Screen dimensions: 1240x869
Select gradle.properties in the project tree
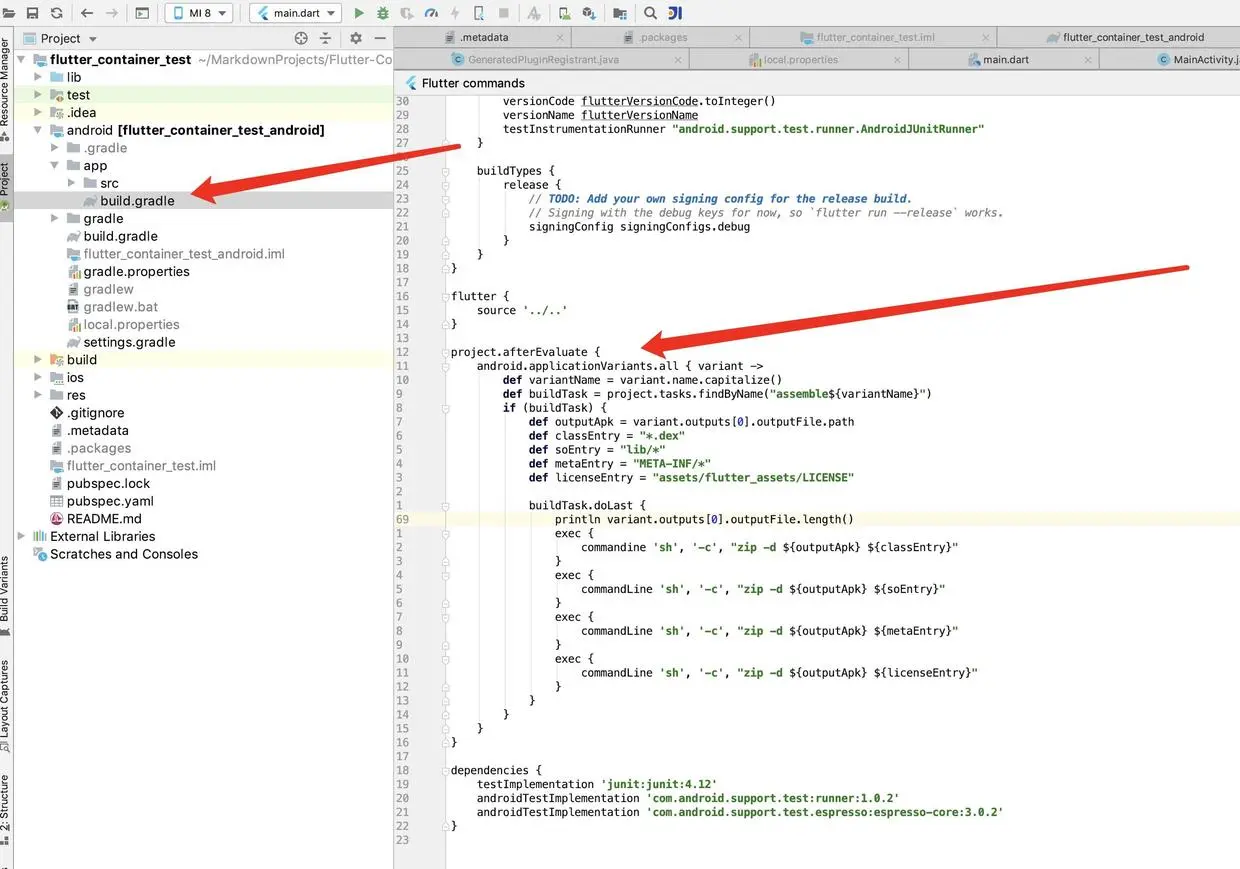136,271
